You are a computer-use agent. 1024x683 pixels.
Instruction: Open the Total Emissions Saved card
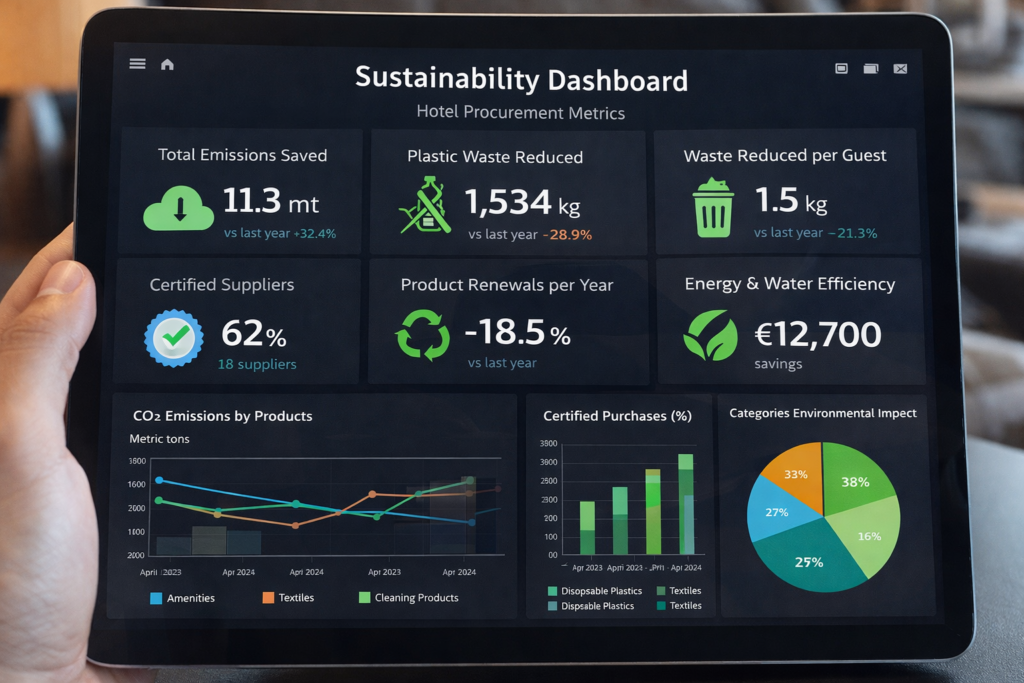242,190
